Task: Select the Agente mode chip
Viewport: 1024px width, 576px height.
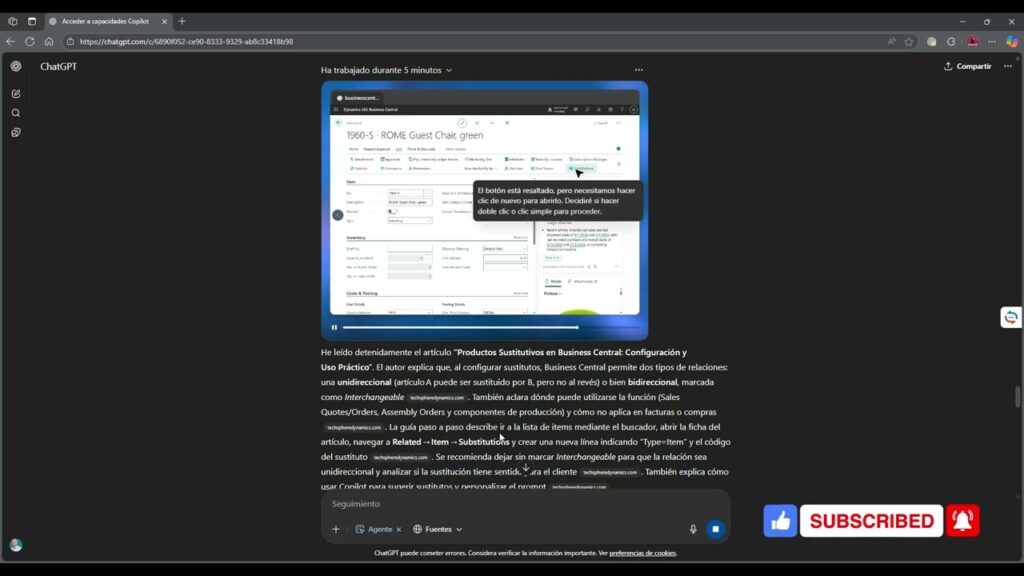Action: pyautogui.click(x=374, y=530)
